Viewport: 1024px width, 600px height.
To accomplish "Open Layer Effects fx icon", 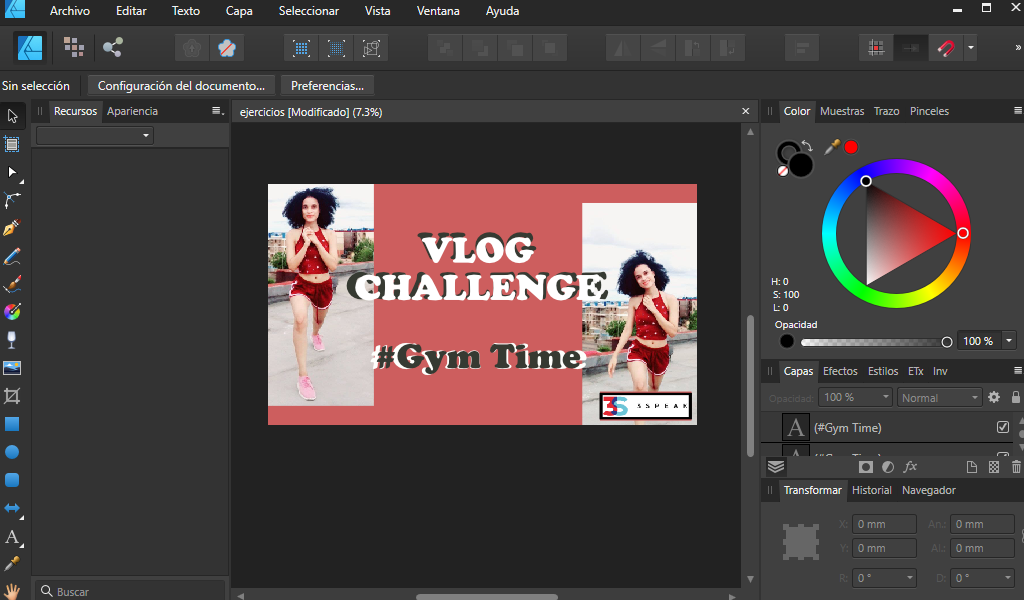I will click(x=910, y=467).
